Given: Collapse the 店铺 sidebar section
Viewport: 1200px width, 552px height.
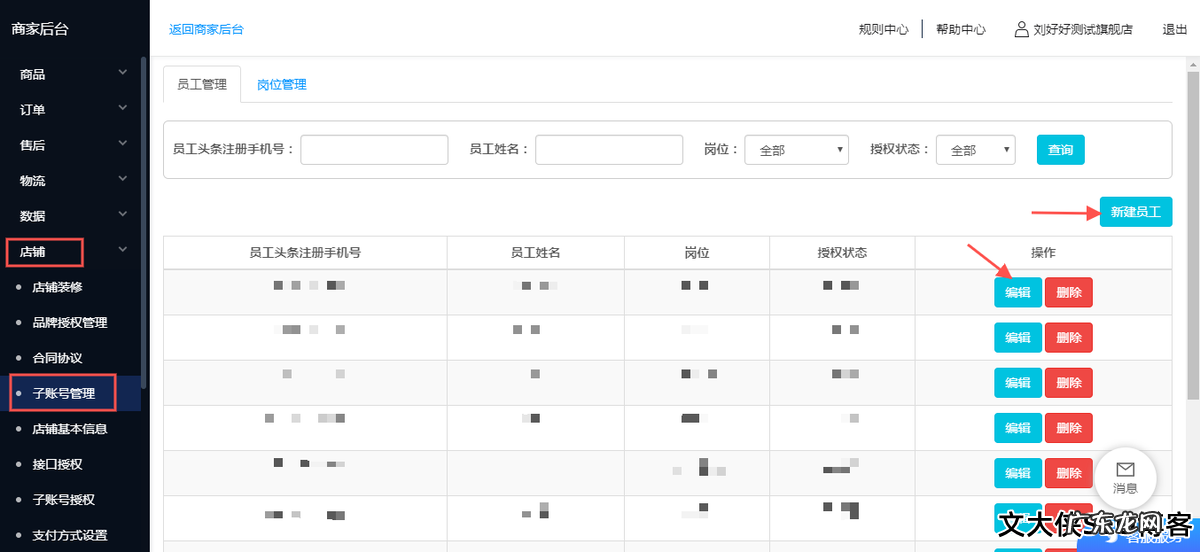Looking at the screenshot, I should (70, 252).
